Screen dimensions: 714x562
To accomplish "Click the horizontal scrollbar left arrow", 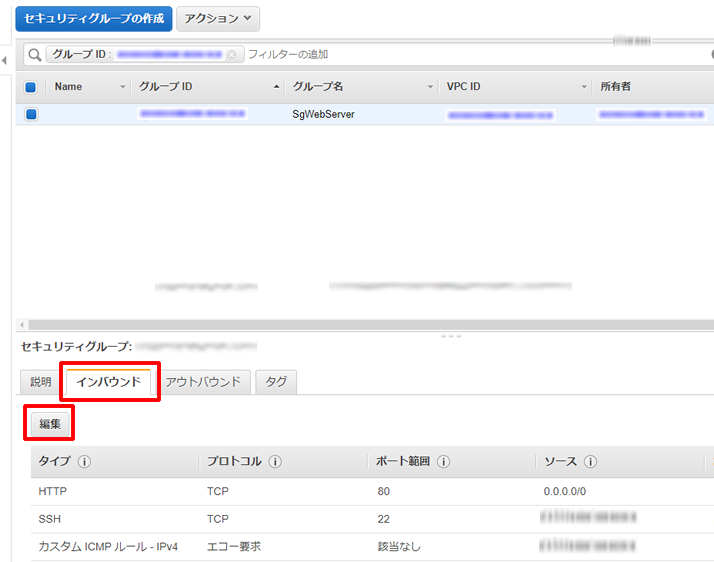I will pos(22,325).
